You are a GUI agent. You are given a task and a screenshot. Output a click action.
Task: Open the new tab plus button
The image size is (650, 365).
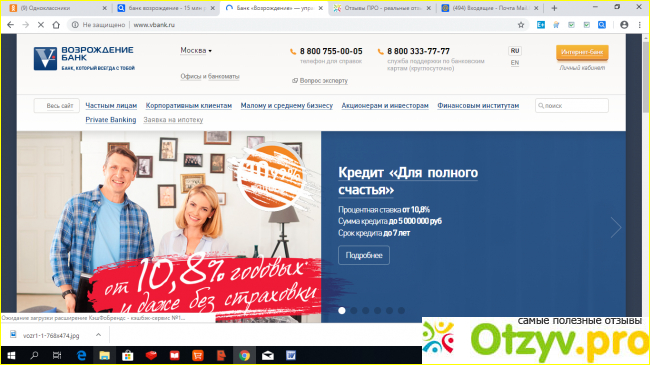pyautogui.click(x=554, y=8)
